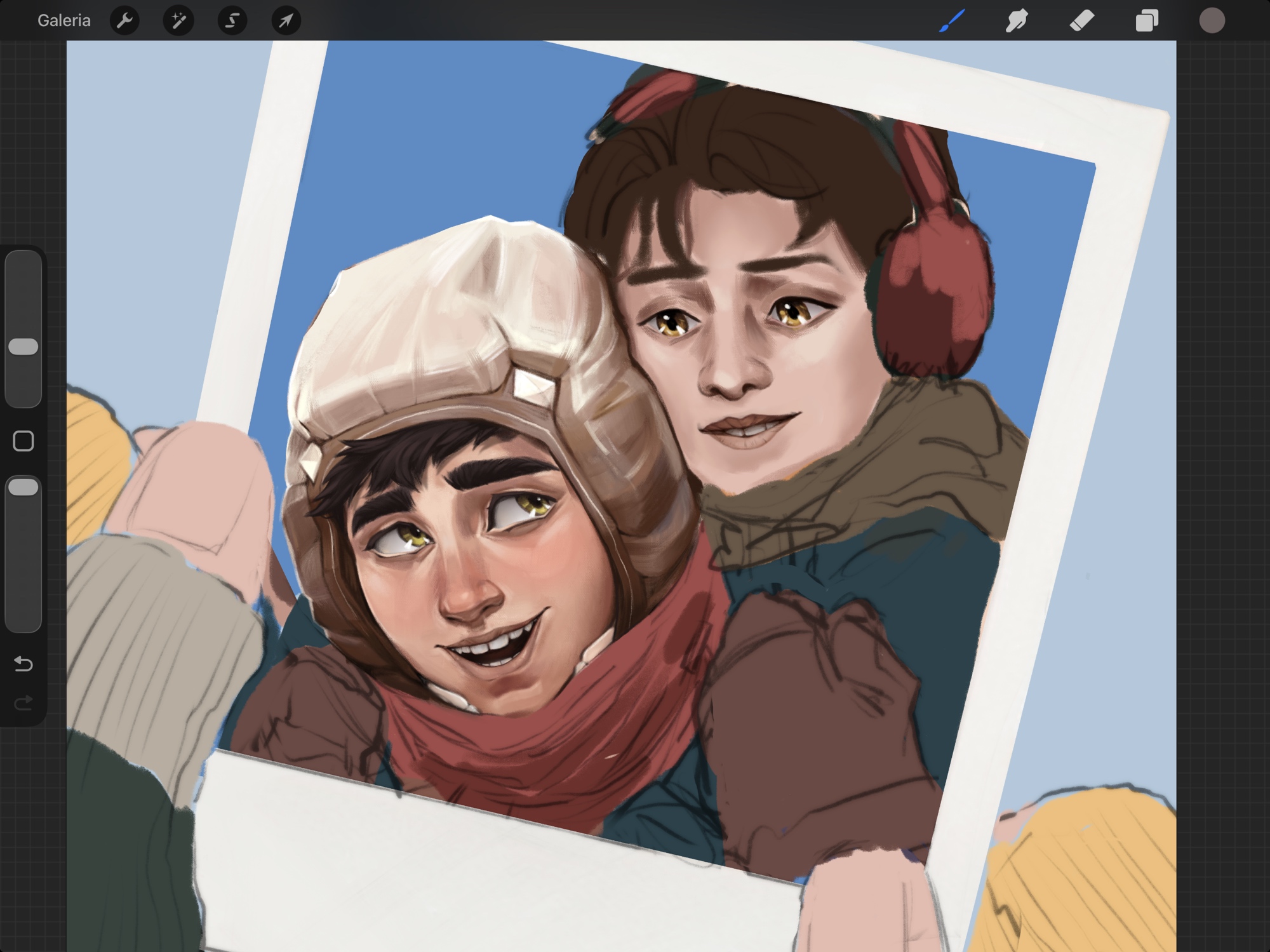1270x952 pixels.
Task: Open the active color circle swatch
Action: 1212,21
